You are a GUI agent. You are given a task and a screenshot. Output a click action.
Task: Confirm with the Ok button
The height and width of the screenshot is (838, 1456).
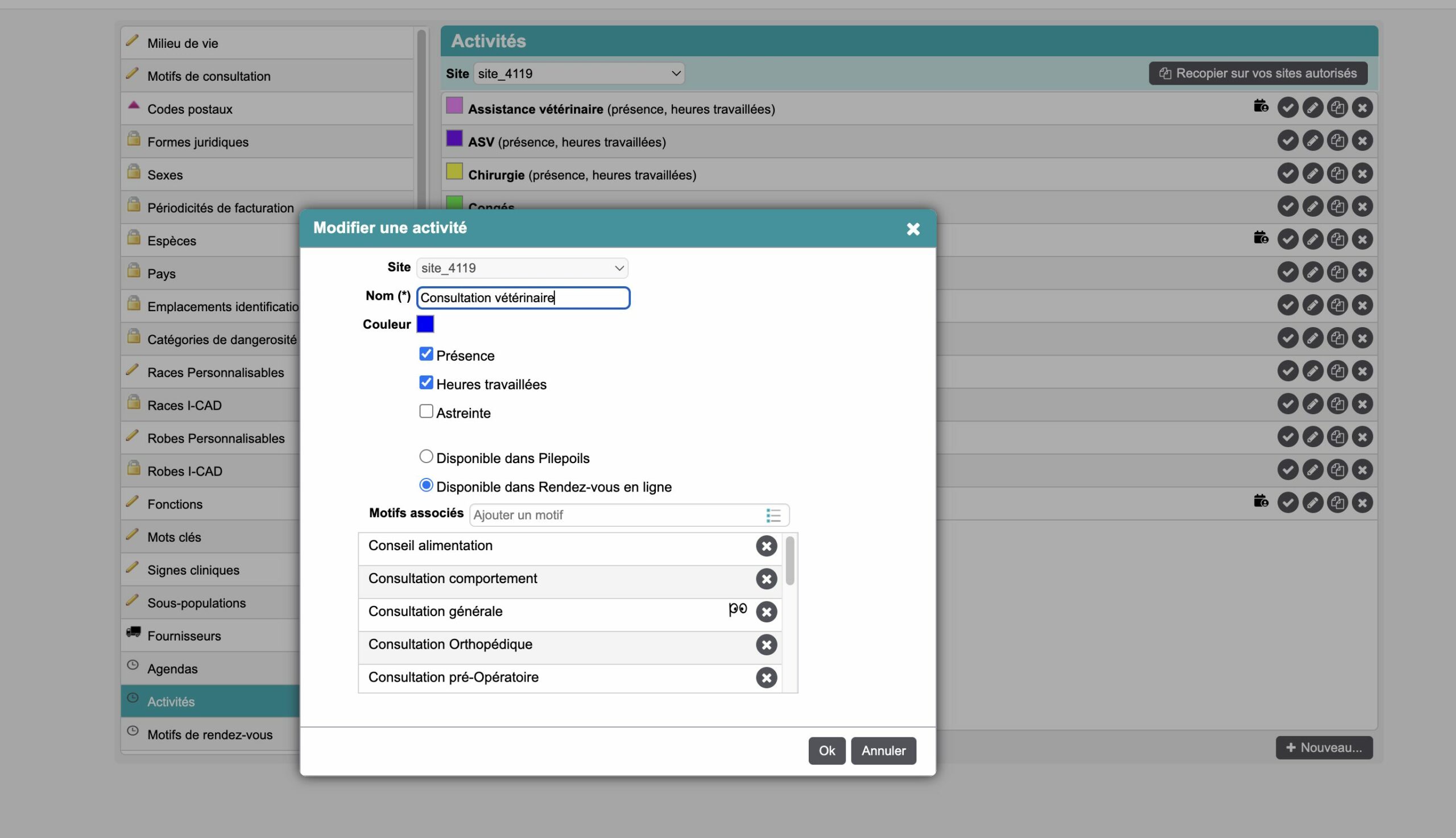click(826, 751)
